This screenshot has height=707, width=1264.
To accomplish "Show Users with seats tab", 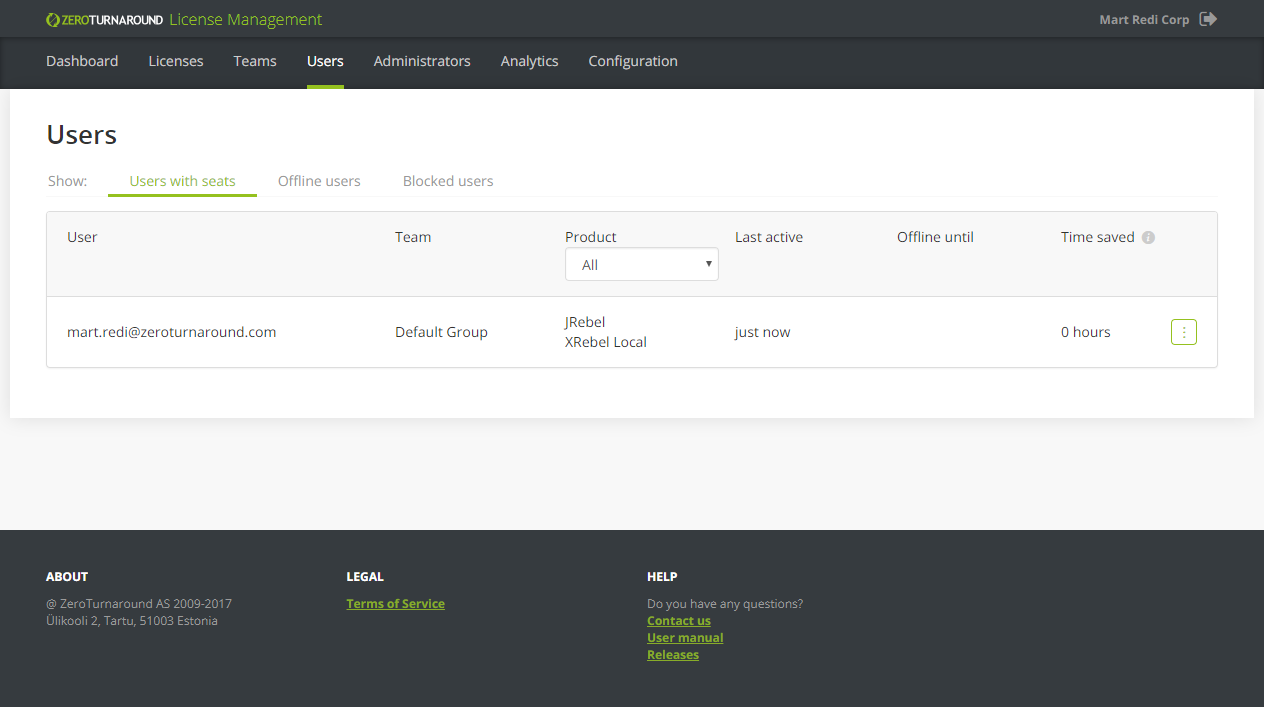I will tap(183, 181).
